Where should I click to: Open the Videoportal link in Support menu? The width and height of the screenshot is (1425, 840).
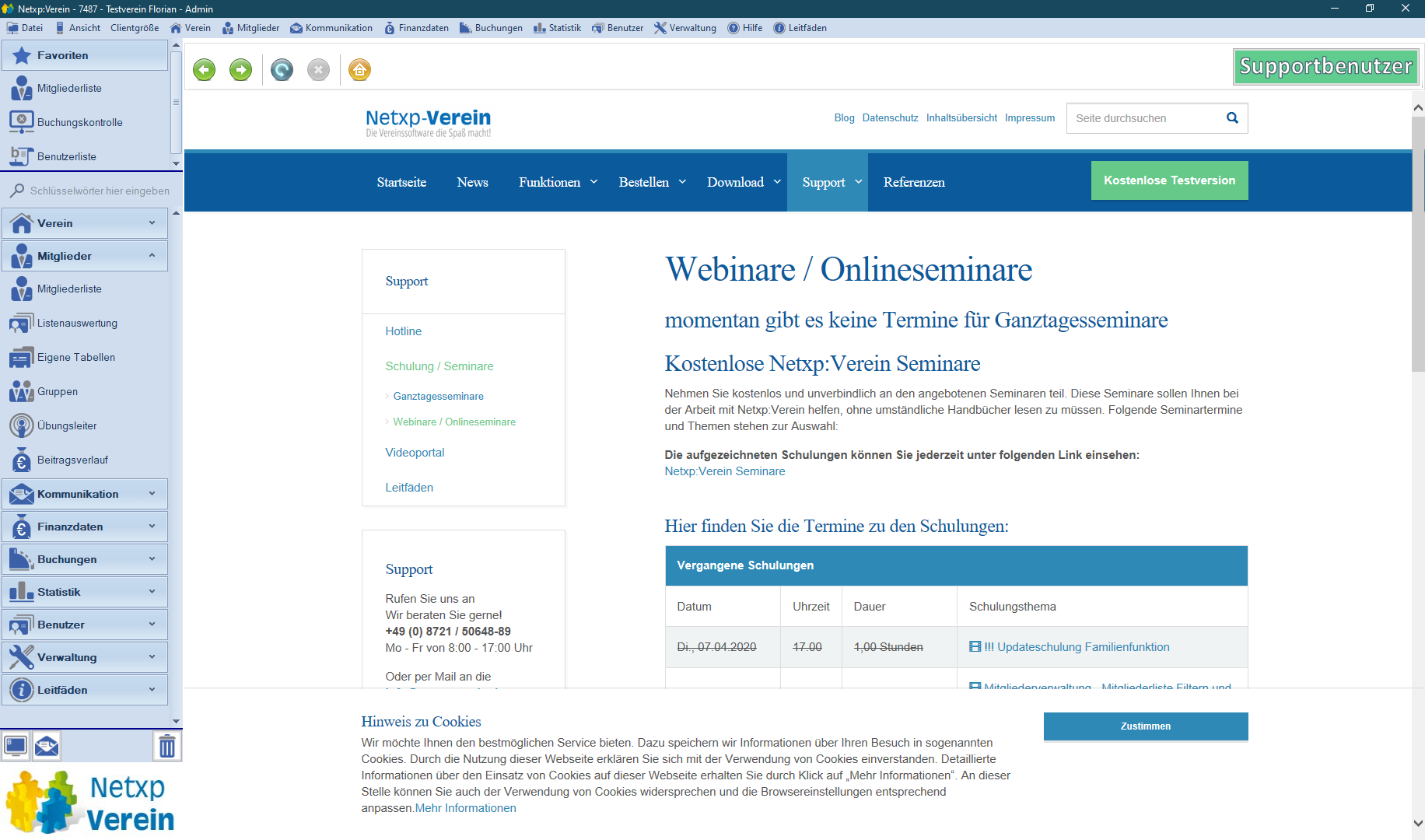[x=415, y=453]
